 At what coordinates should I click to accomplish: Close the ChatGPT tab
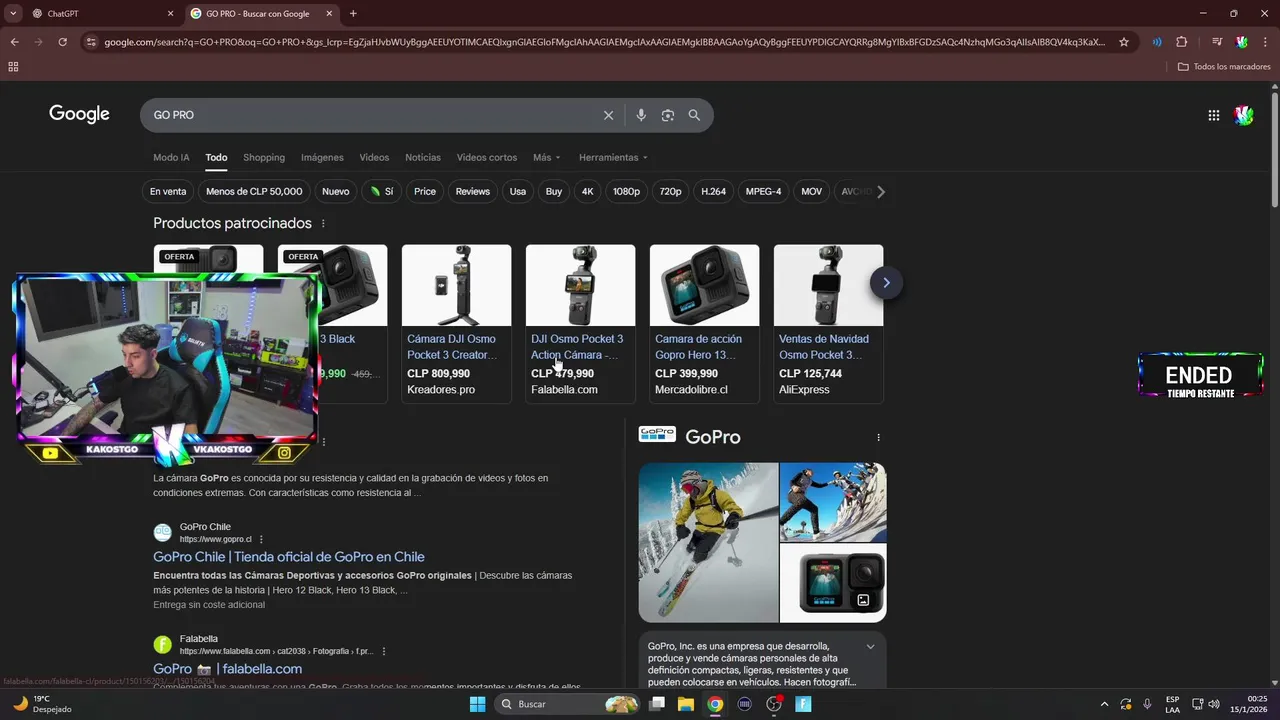[x=170, y=14]
